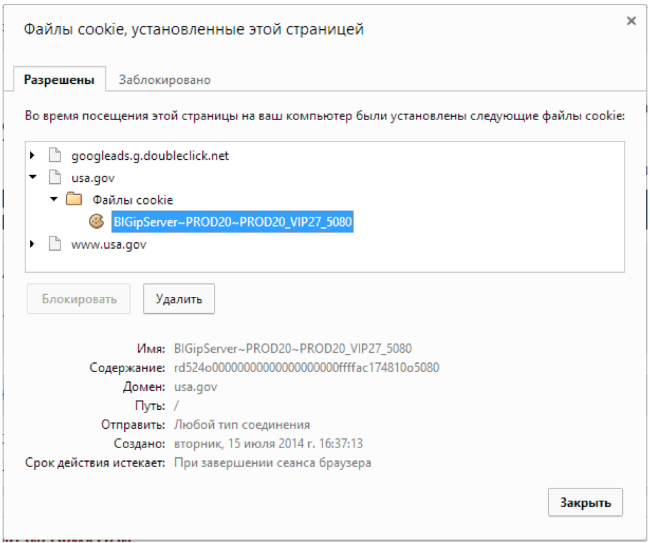Click the file icon next to usa.gov
Screen dimensions: 650x543
56,178
